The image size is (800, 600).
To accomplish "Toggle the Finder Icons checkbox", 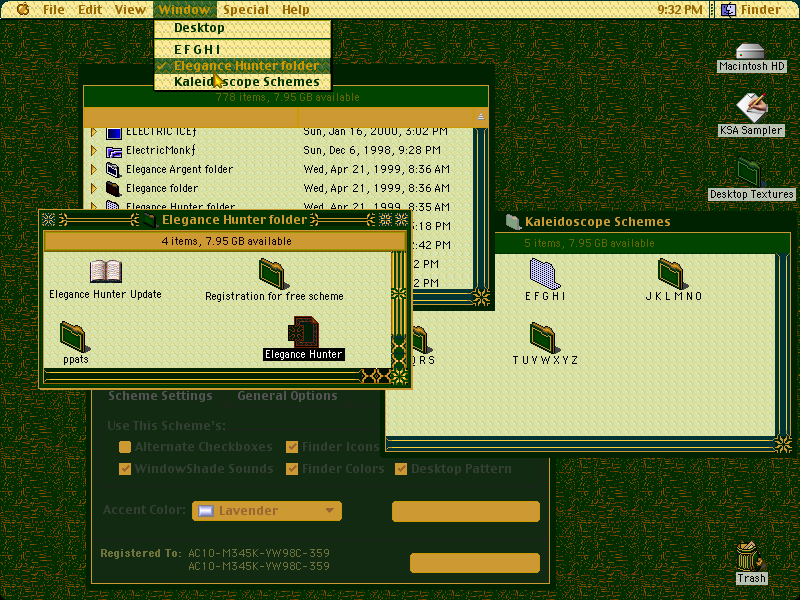I will (292, 447).
